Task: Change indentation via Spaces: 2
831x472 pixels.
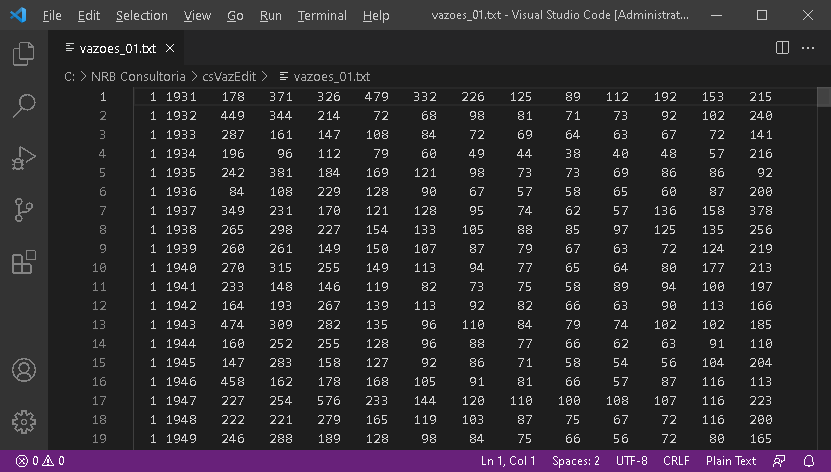Action: pos(576,461)
